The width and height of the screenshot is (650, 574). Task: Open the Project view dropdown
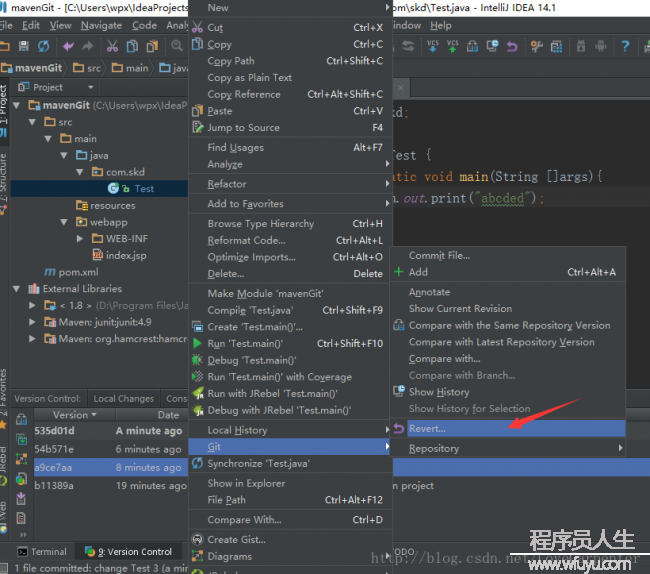(90, 87)
